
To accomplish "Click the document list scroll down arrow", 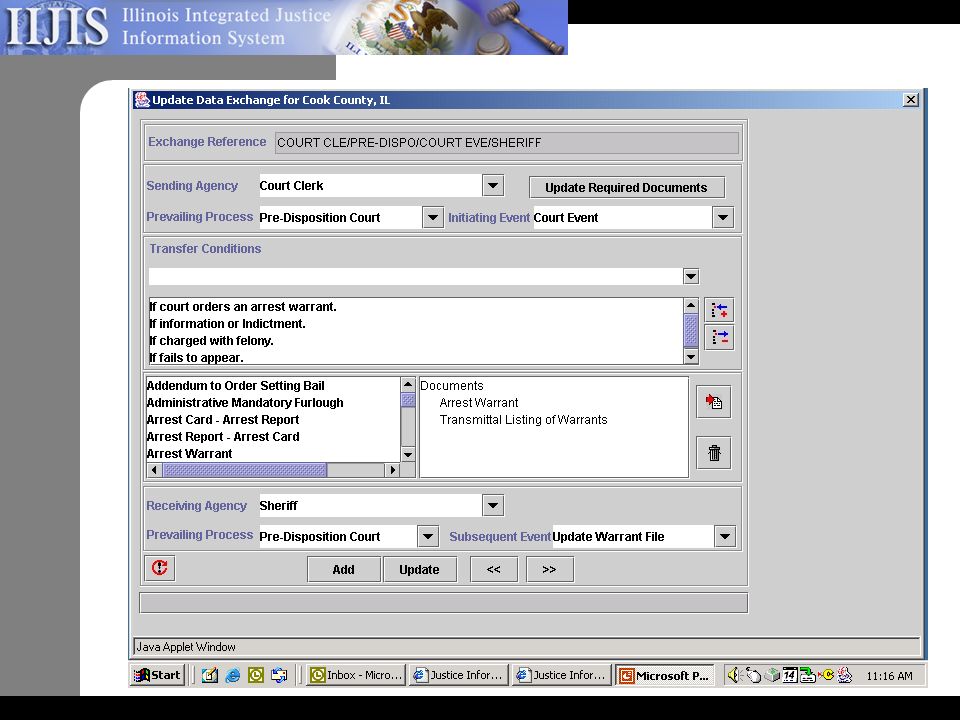I will coord(408,454).
